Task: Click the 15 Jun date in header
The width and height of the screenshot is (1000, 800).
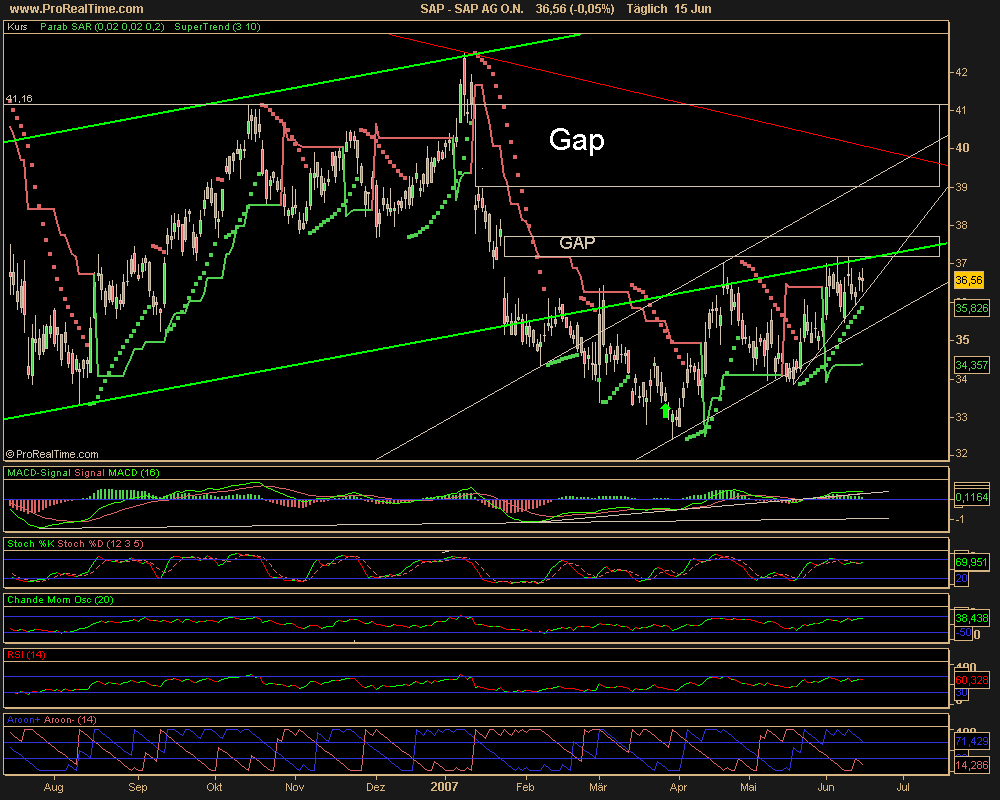Action: pyautogui.click(x=693, y=9)
